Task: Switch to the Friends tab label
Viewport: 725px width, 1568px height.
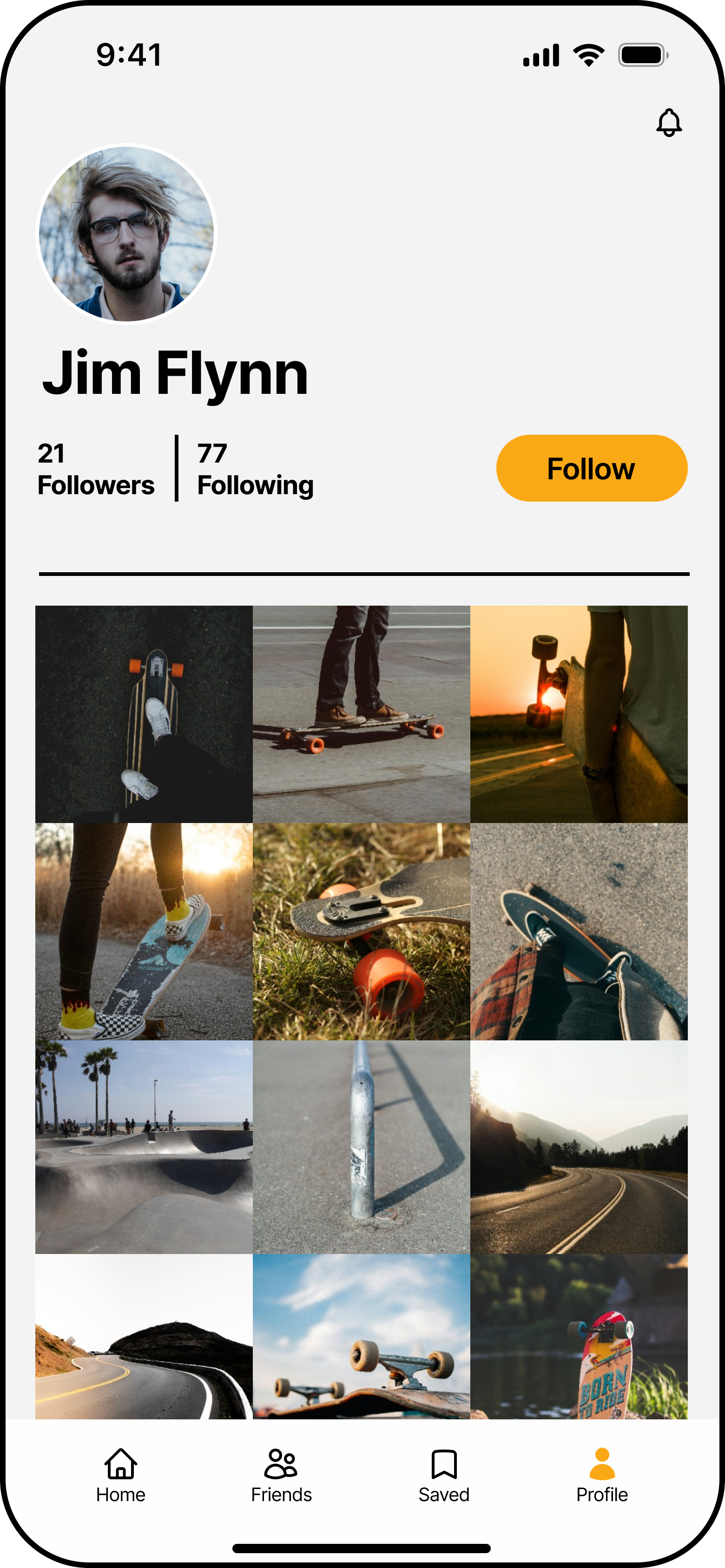Action: click(x=281, y=1494)
